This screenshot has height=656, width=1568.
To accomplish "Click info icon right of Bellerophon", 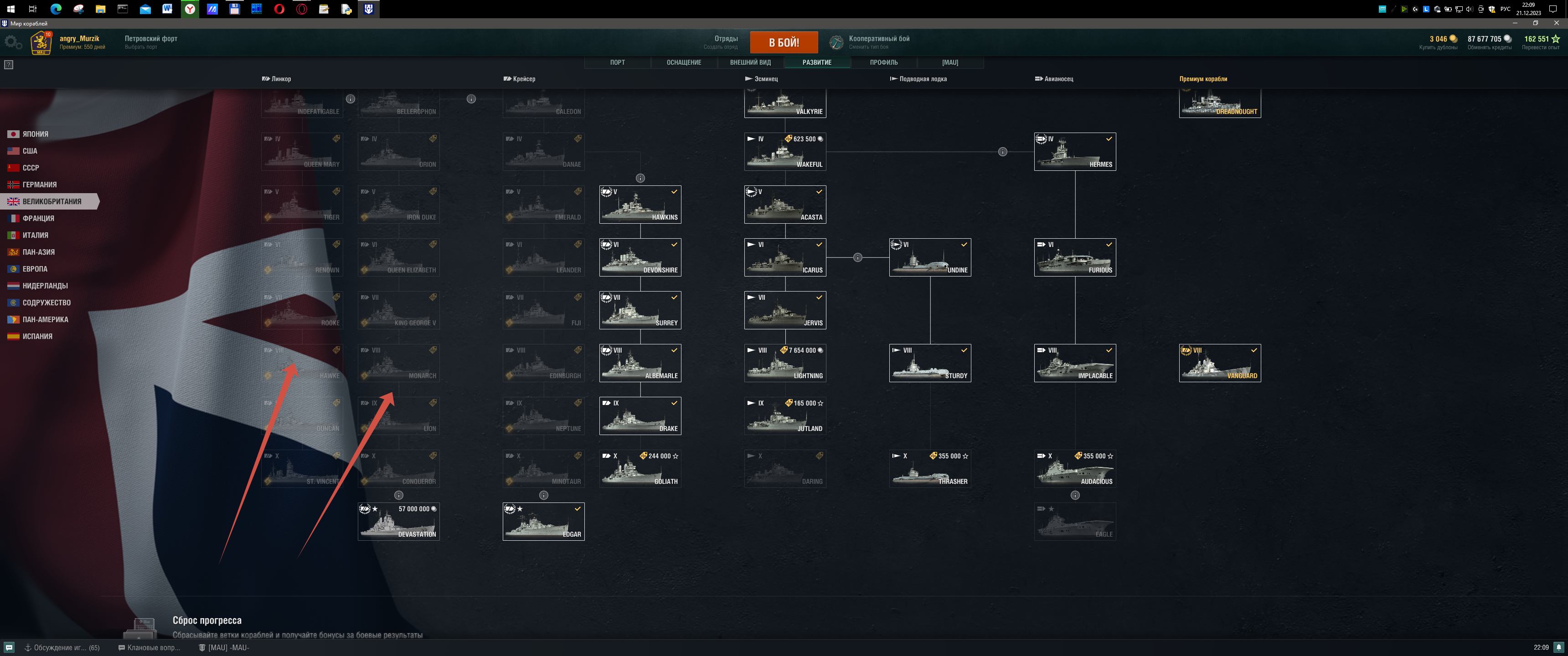I will [x=471, y=99].
